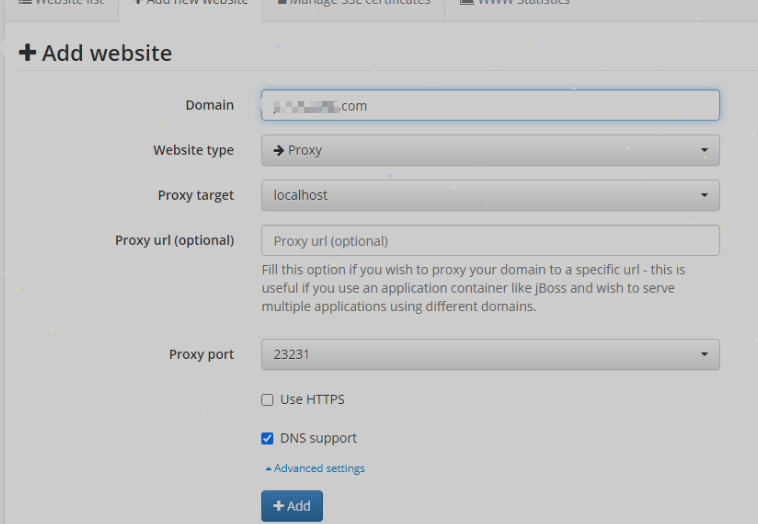Open the Website type dropdown
758x524 pixels.
[x=490, y=151]
